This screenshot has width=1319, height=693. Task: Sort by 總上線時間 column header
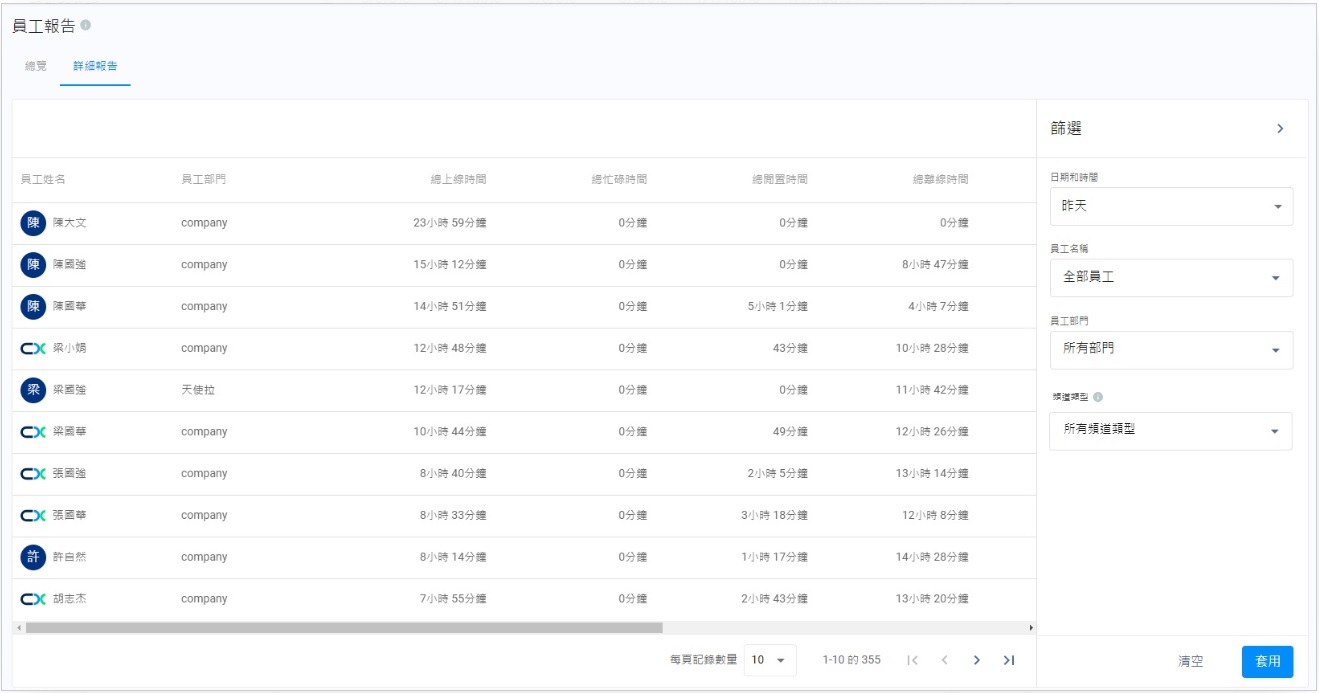(x=459, y=180)
